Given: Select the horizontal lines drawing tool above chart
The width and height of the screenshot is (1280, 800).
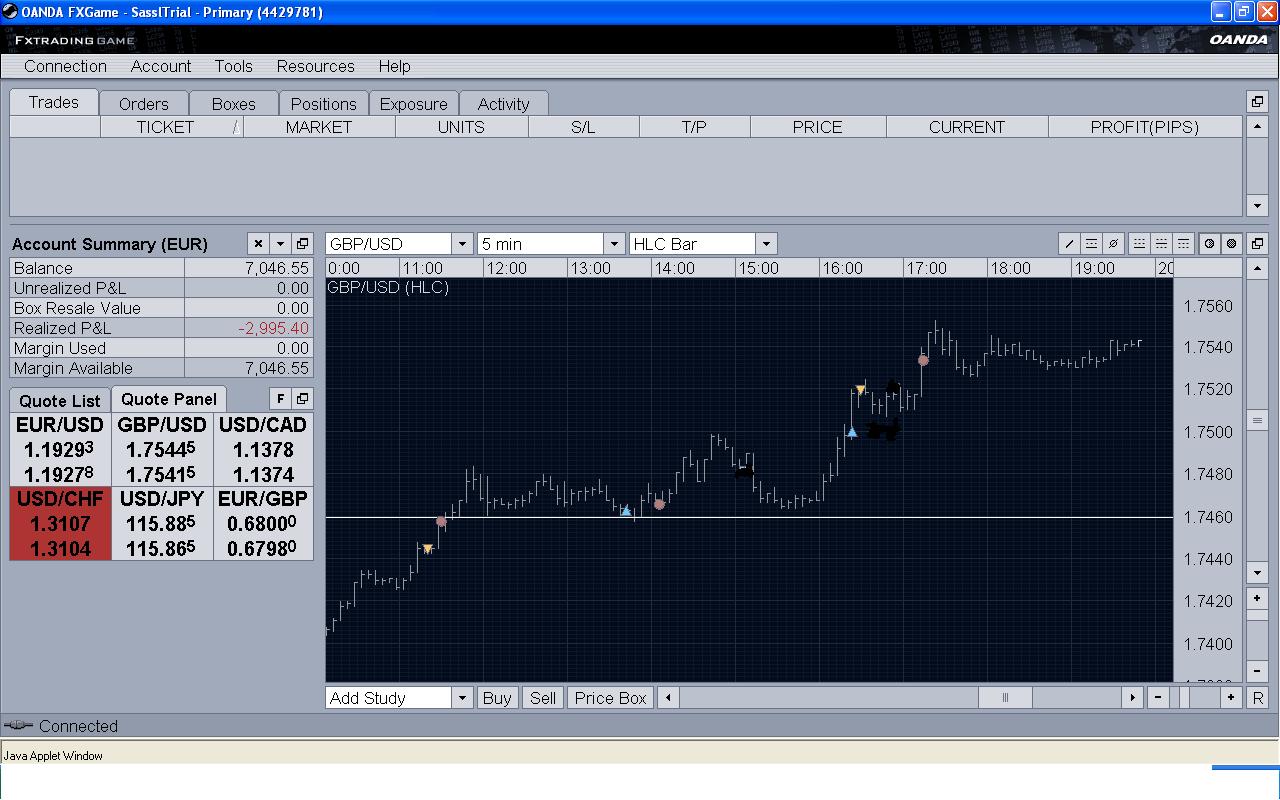Looking at the screenshot, I should 1091,243.
